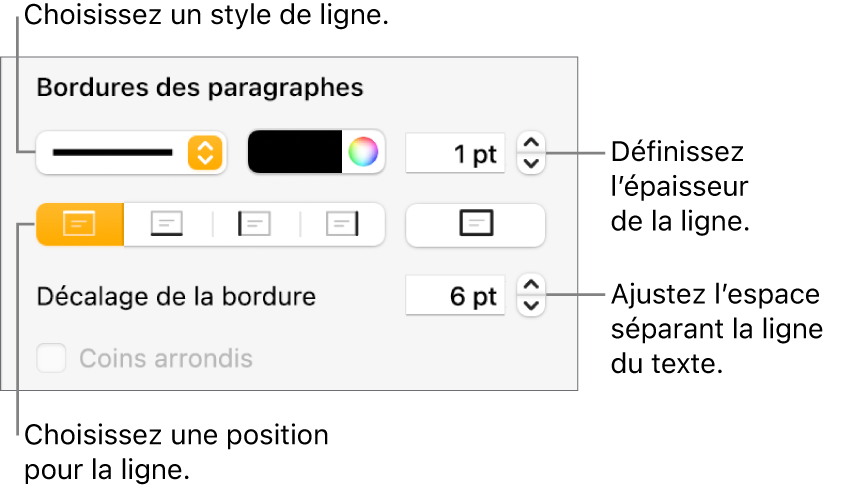The height and width of the screenshot is (497, 841).
Task: Select the right border position button
Action: pyautogui.click(x=342, y=225)
